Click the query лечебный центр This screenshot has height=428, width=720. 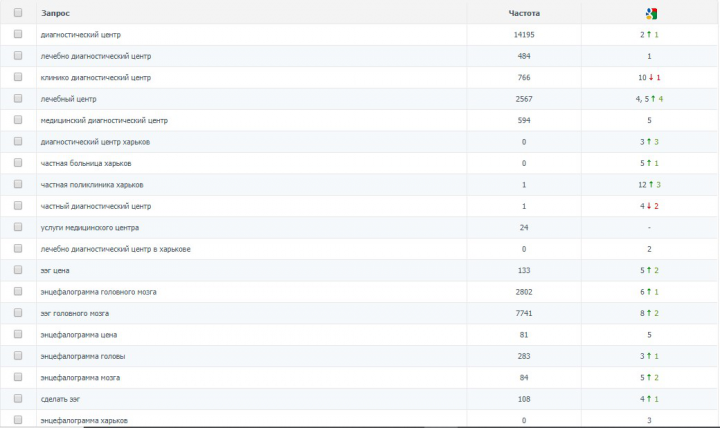click(x=68, y=99)
